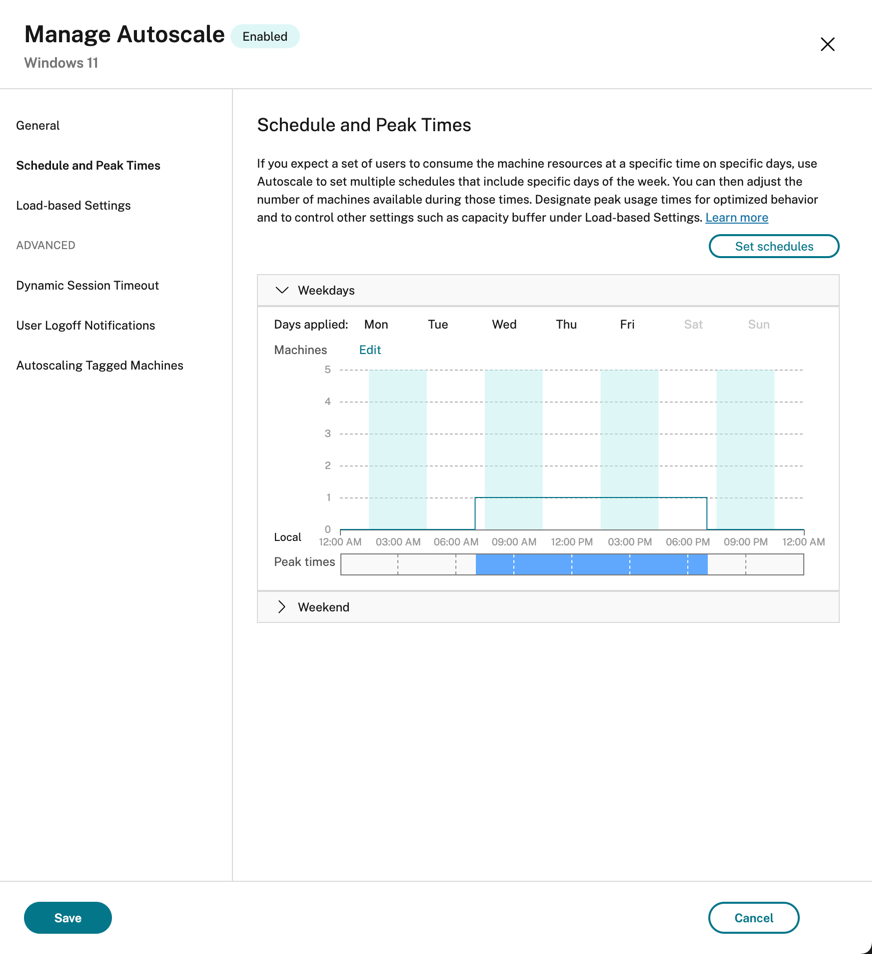Click the 03:00 AM axis label
The width and height of the screenshot is (872, 954).
[x=398, y=542]
